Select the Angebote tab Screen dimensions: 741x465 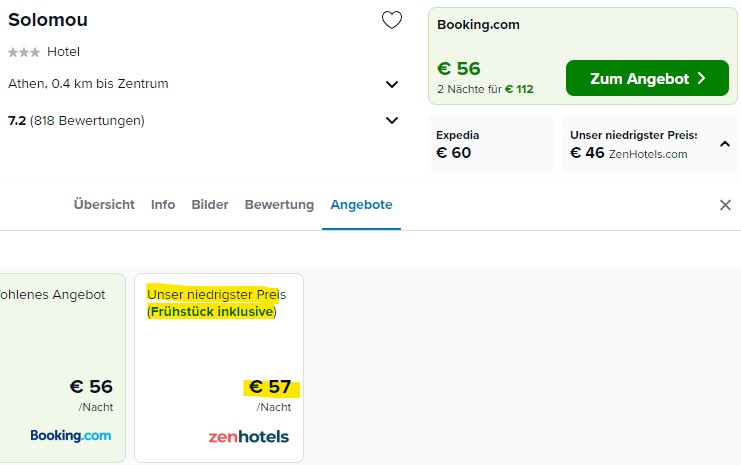pos(361,205)
